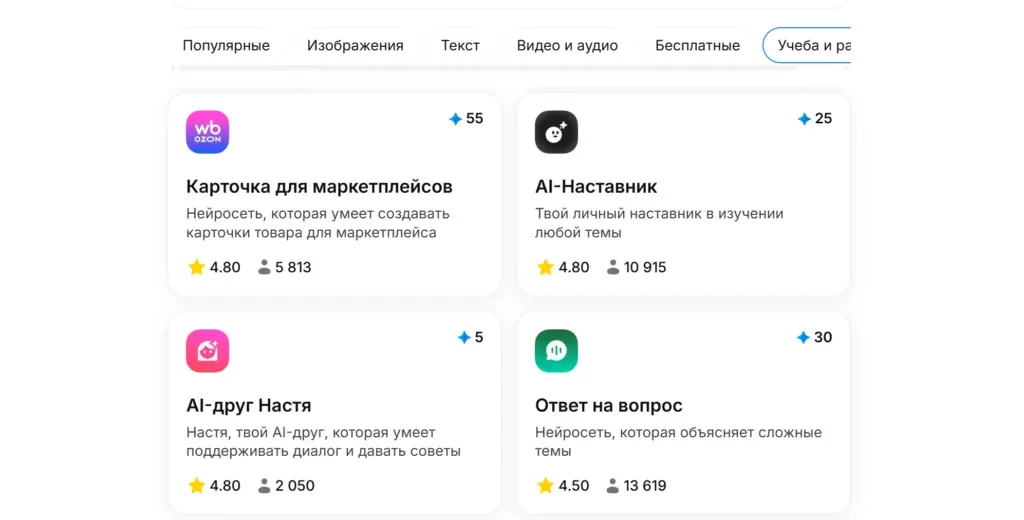Click the 4.80 rating in AI-друг Настя card
The width and height of the screenshot is (1024, 520).
225,486
